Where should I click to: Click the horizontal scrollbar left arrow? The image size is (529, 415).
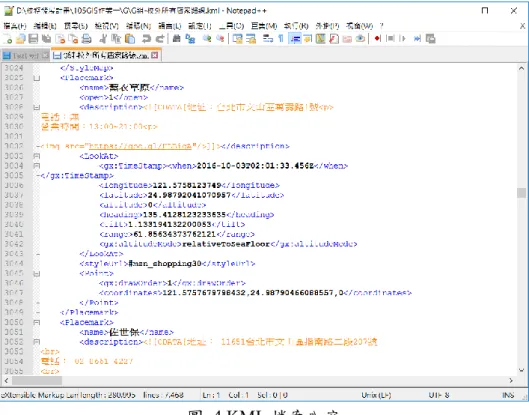coord(6,381)
